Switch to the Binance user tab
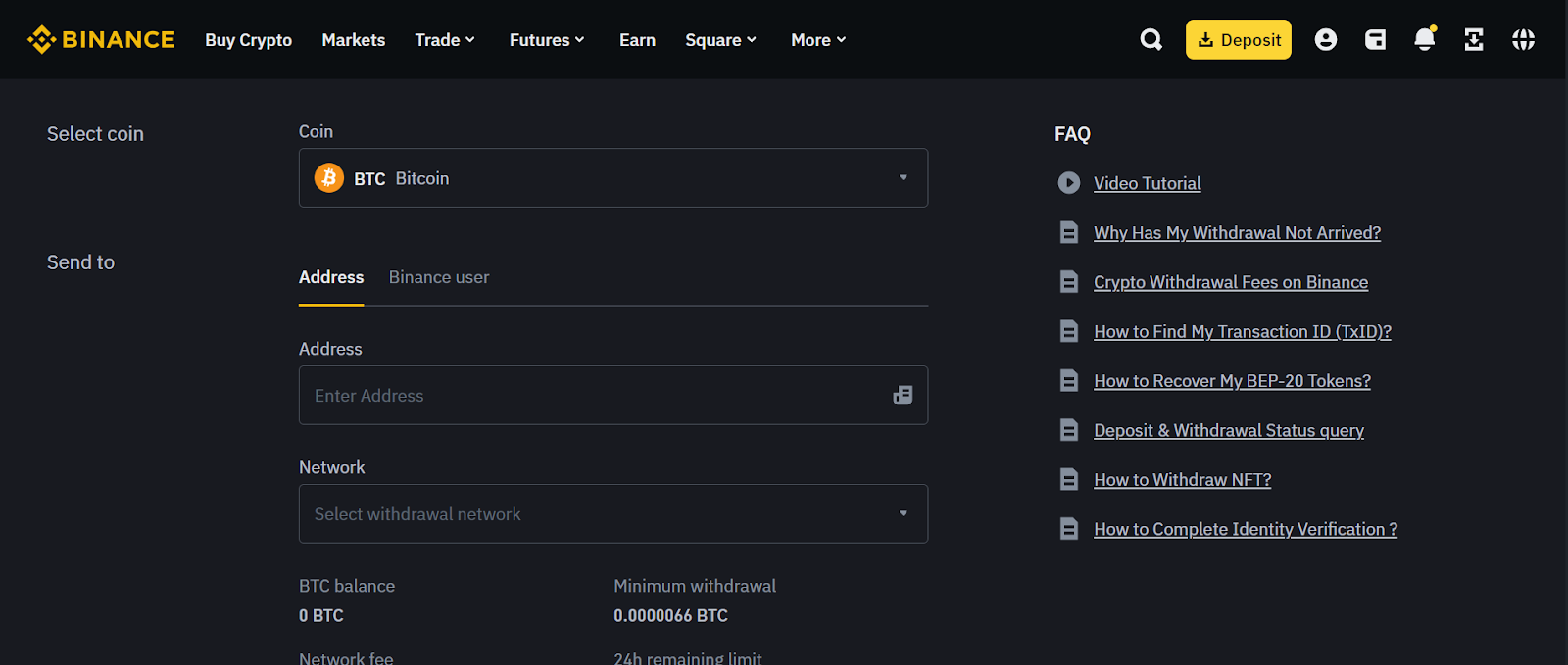The image size is (1568, 665). 439,277
